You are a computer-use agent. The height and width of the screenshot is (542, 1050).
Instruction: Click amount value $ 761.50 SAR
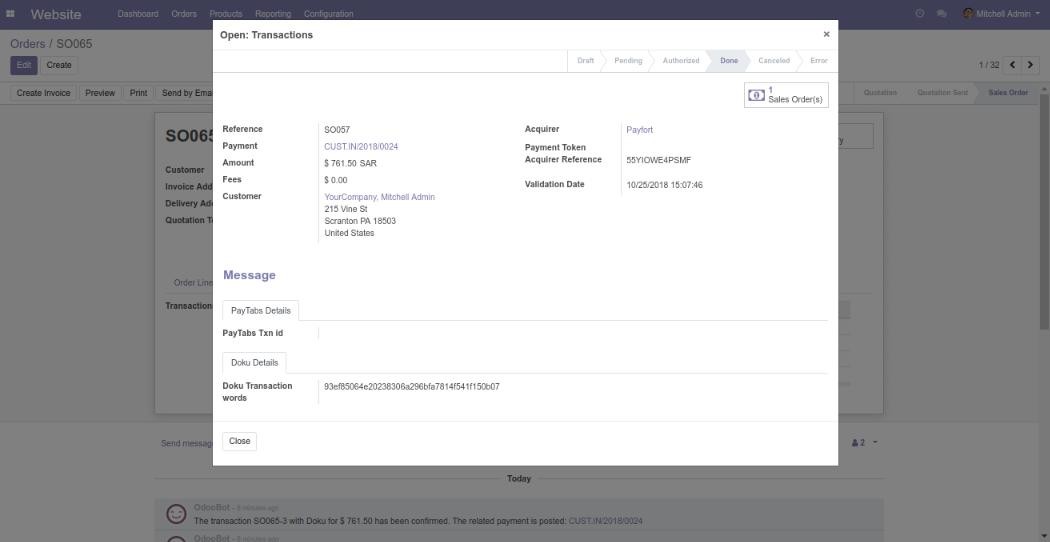click(350, 163)
